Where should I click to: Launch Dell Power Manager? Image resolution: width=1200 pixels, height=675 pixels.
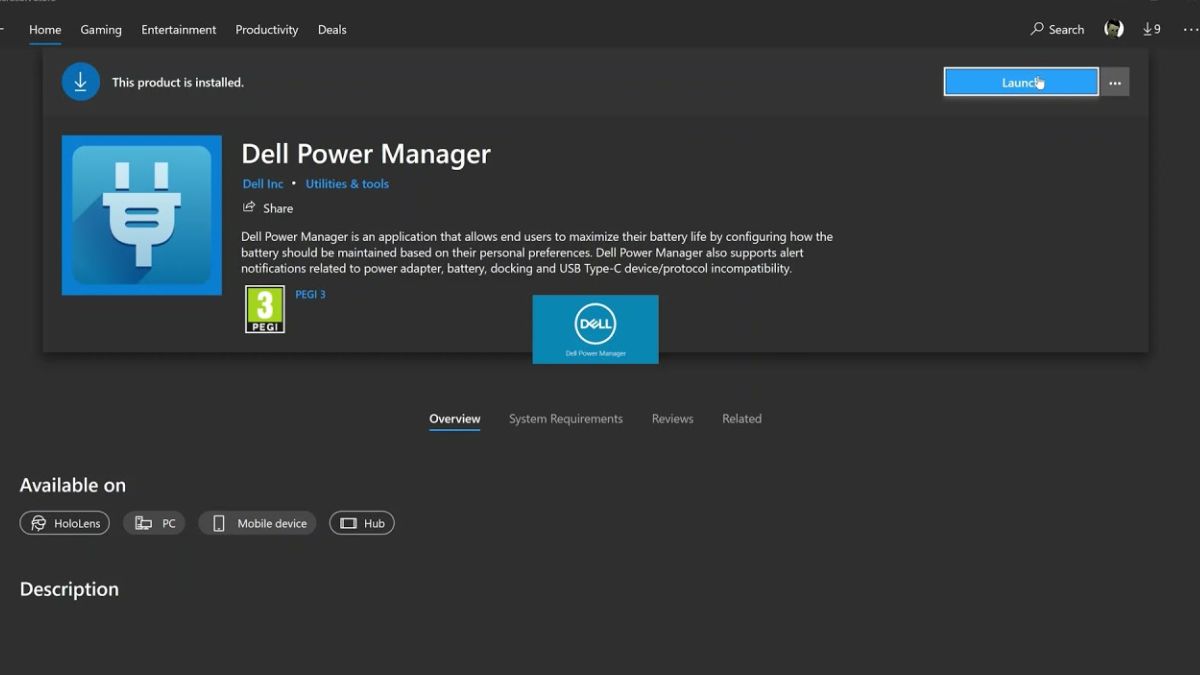click(1021, 82)
